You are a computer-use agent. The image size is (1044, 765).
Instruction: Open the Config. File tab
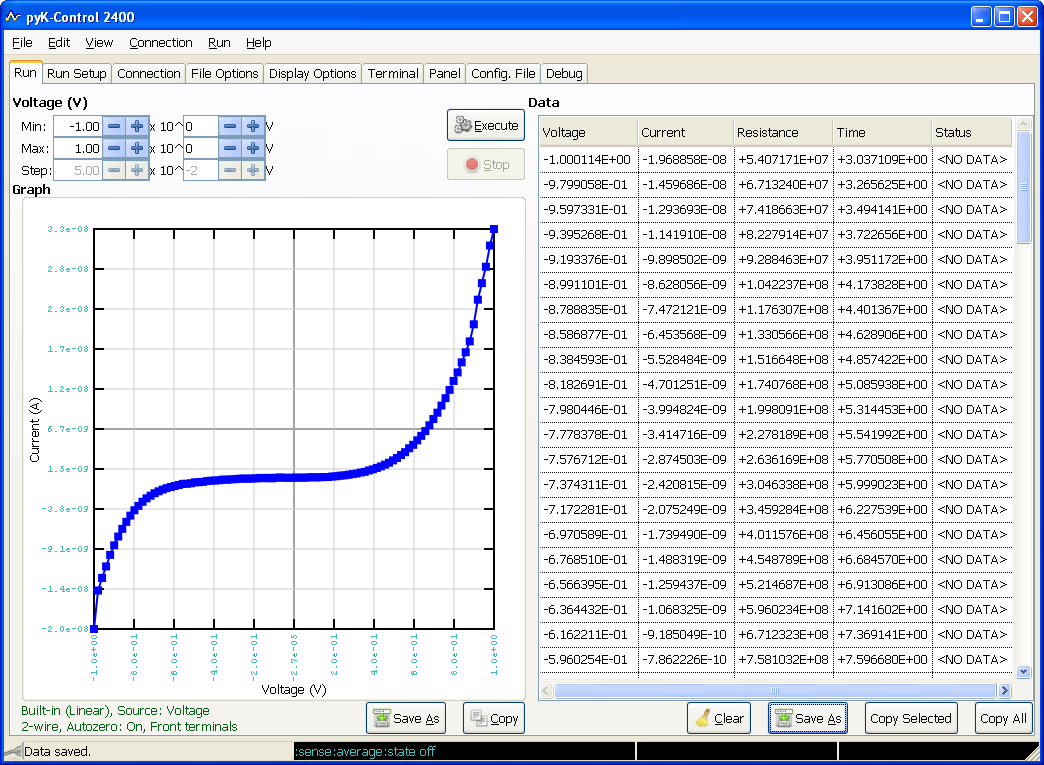point(503,73)
